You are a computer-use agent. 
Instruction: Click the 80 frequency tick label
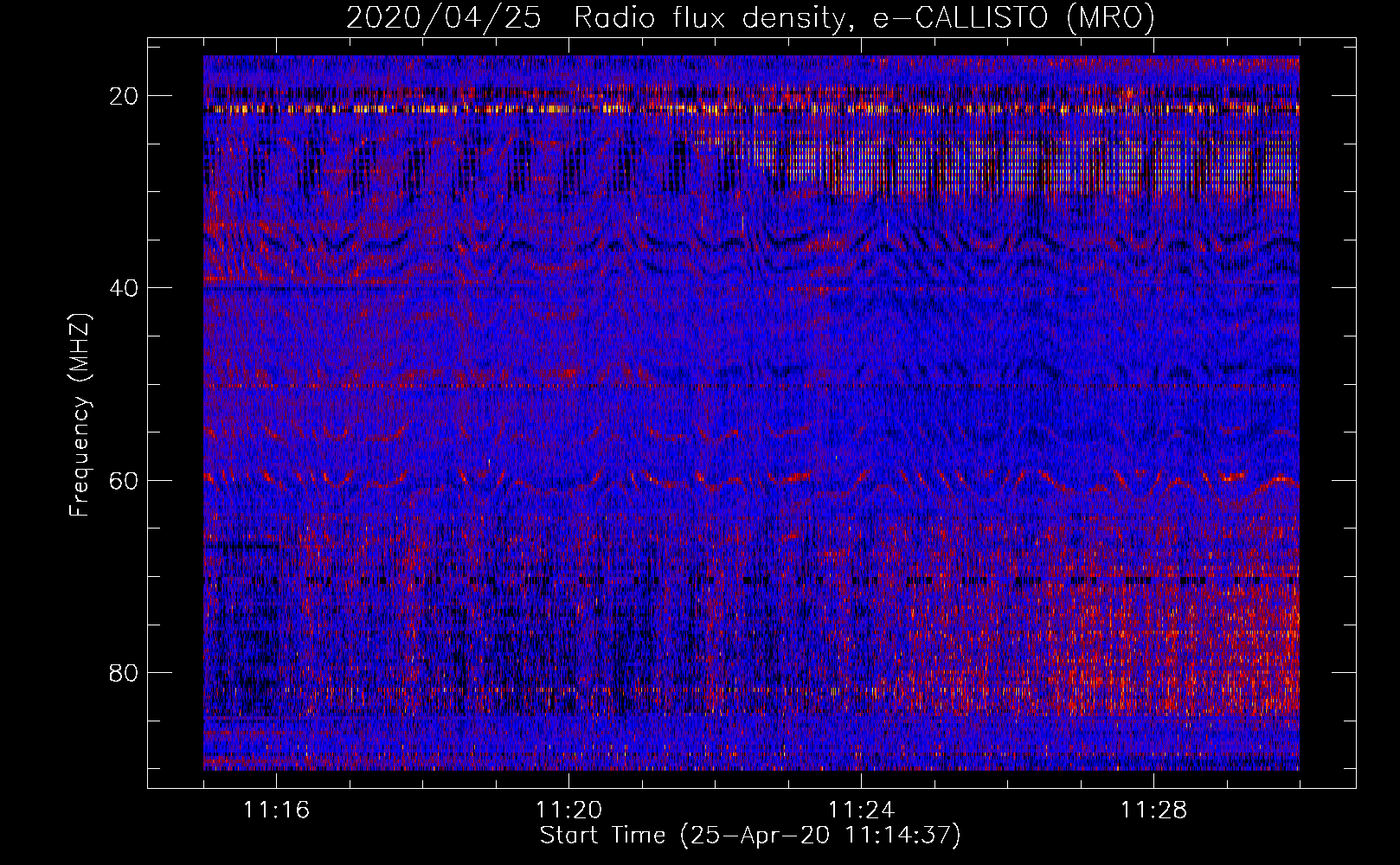click(125, 673)
